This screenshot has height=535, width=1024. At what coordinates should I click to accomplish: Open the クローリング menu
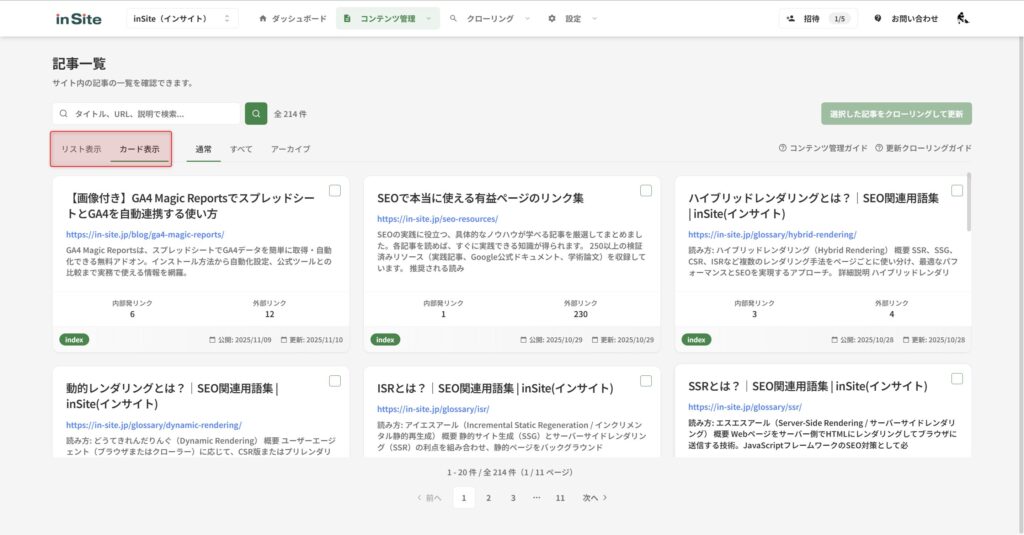click(x=490, y=18)
